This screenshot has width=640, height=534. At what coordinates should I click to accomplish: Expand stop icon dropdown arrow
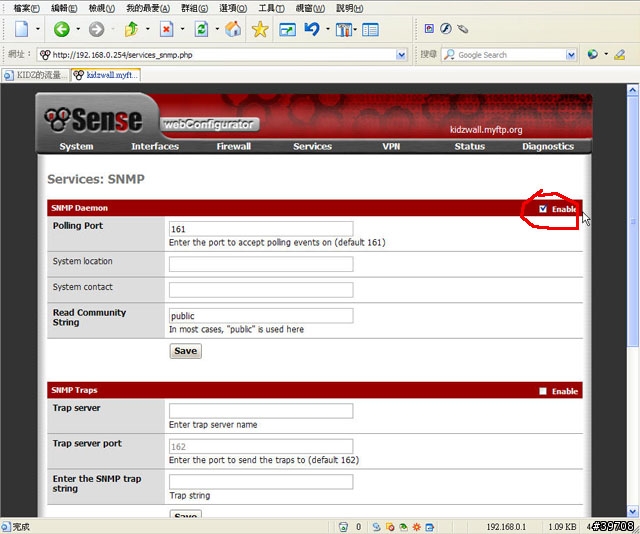point(182,29)
